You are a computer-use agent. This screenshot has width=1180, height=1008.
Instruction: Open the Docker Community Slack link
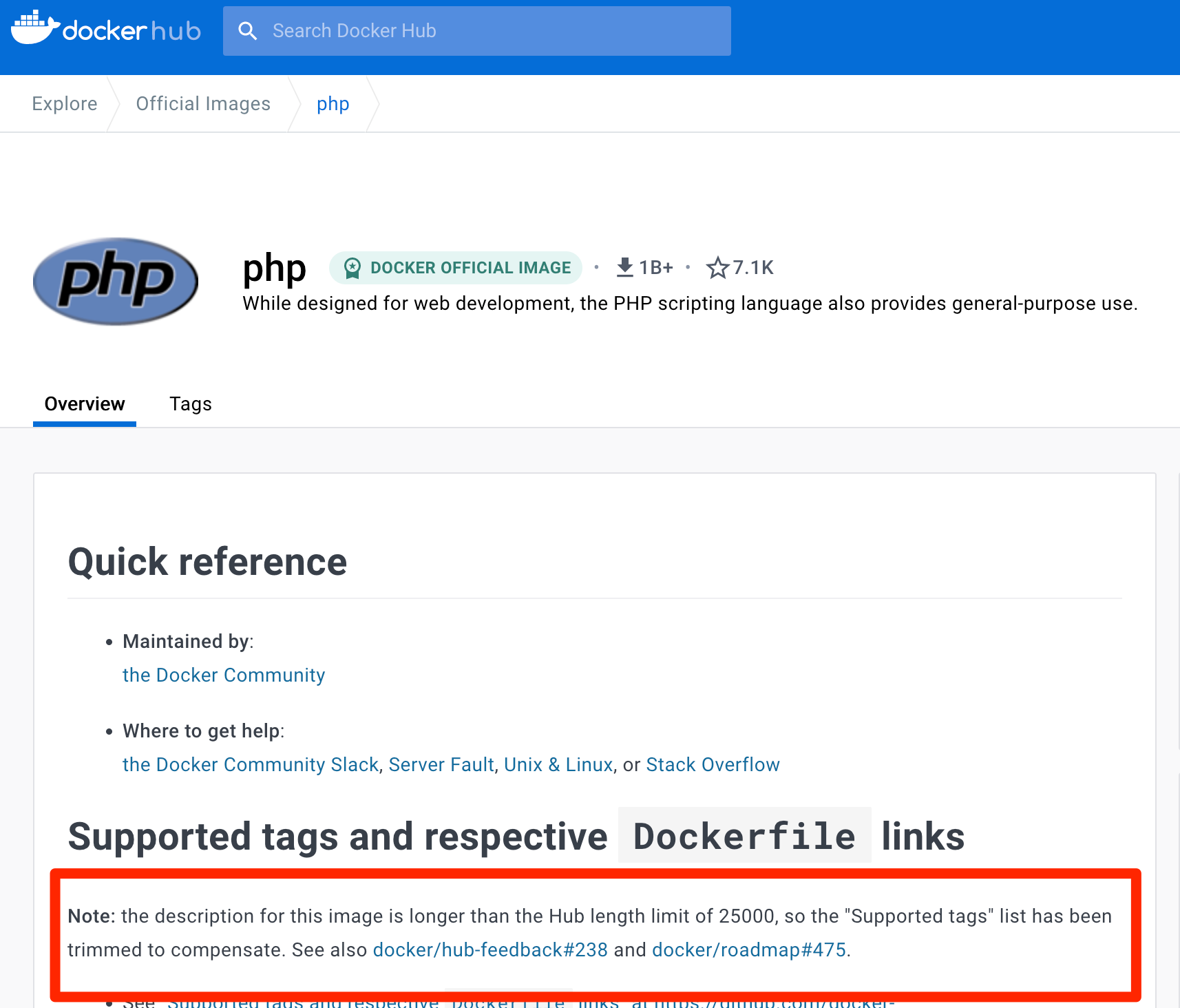tap(251, 765)
